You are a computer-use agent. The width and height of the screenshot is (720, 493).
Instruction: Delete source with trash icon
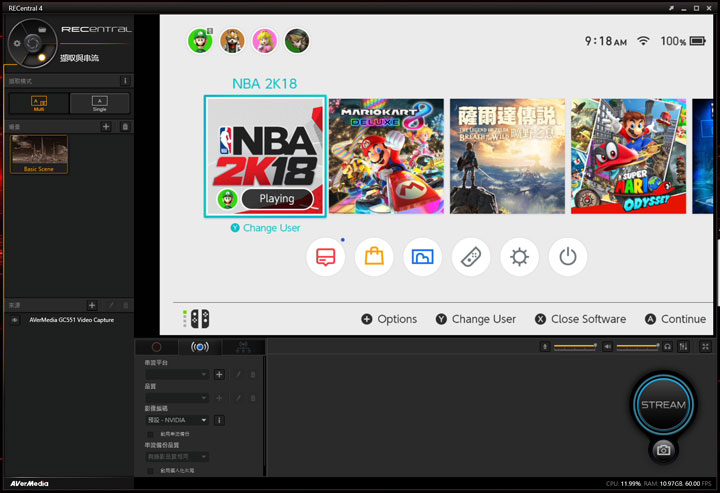[x=125, y=305]
